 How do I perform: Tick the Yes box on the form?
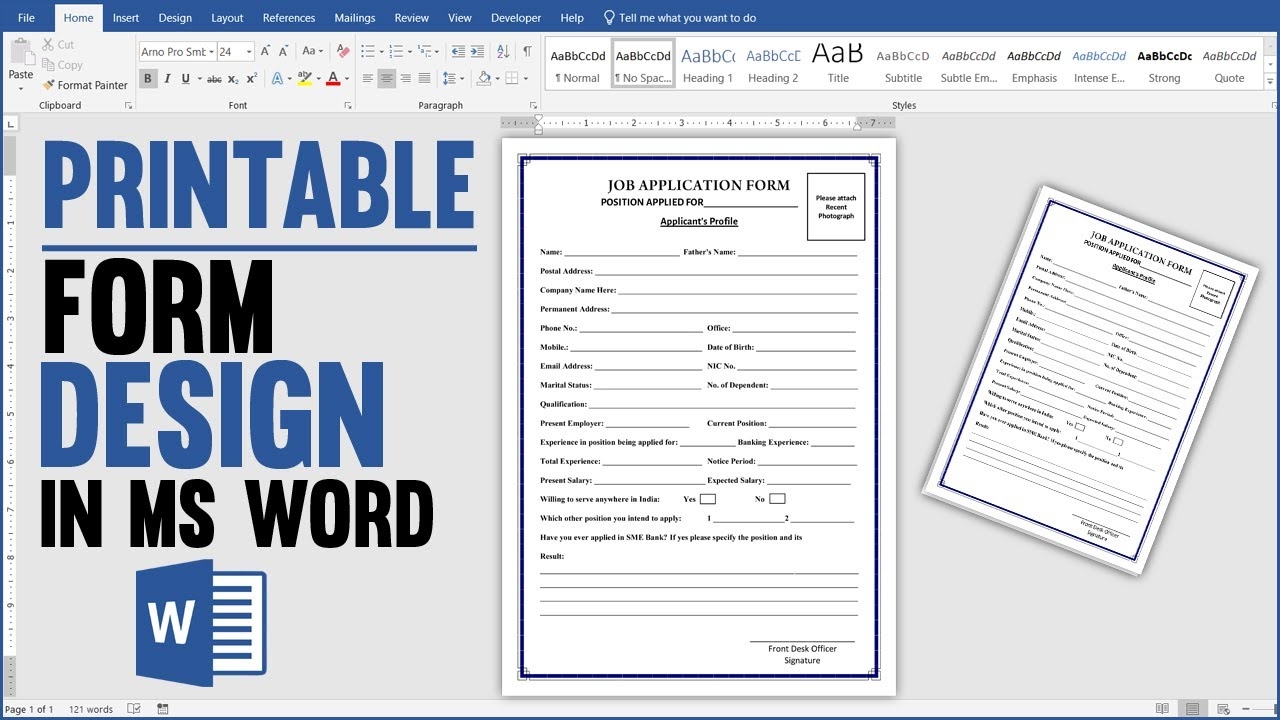[x=707, y=499]
